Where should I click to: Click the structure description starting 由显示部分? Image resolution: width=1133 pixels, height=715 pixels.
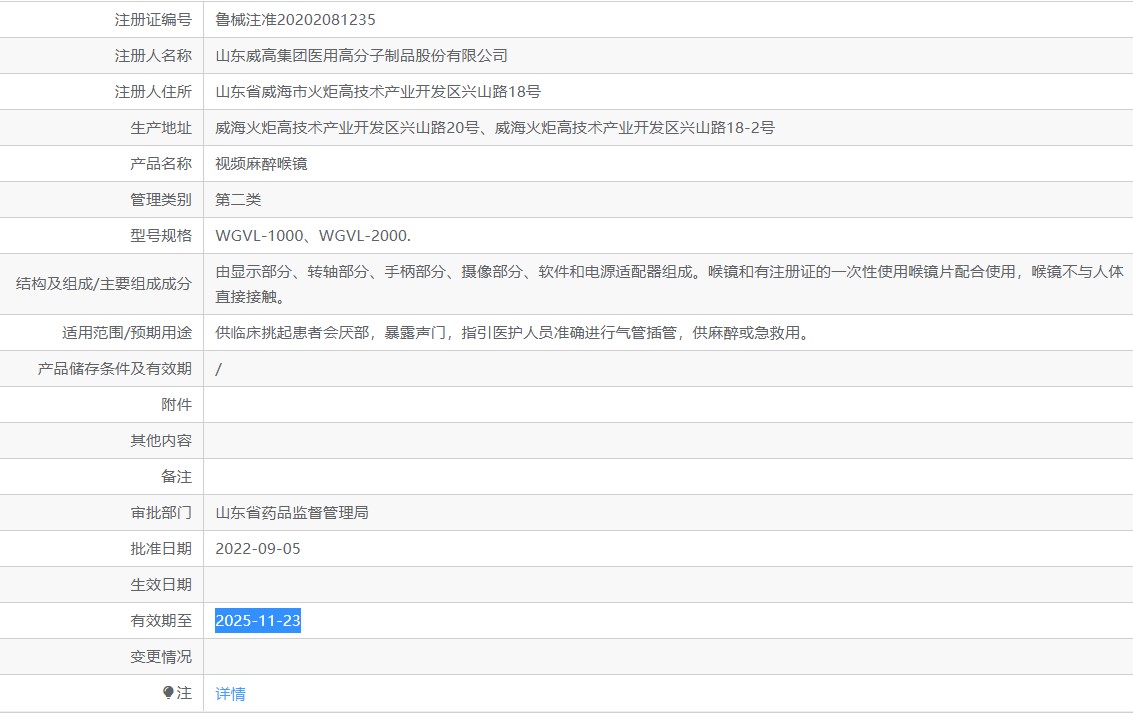tap(669, 284)
